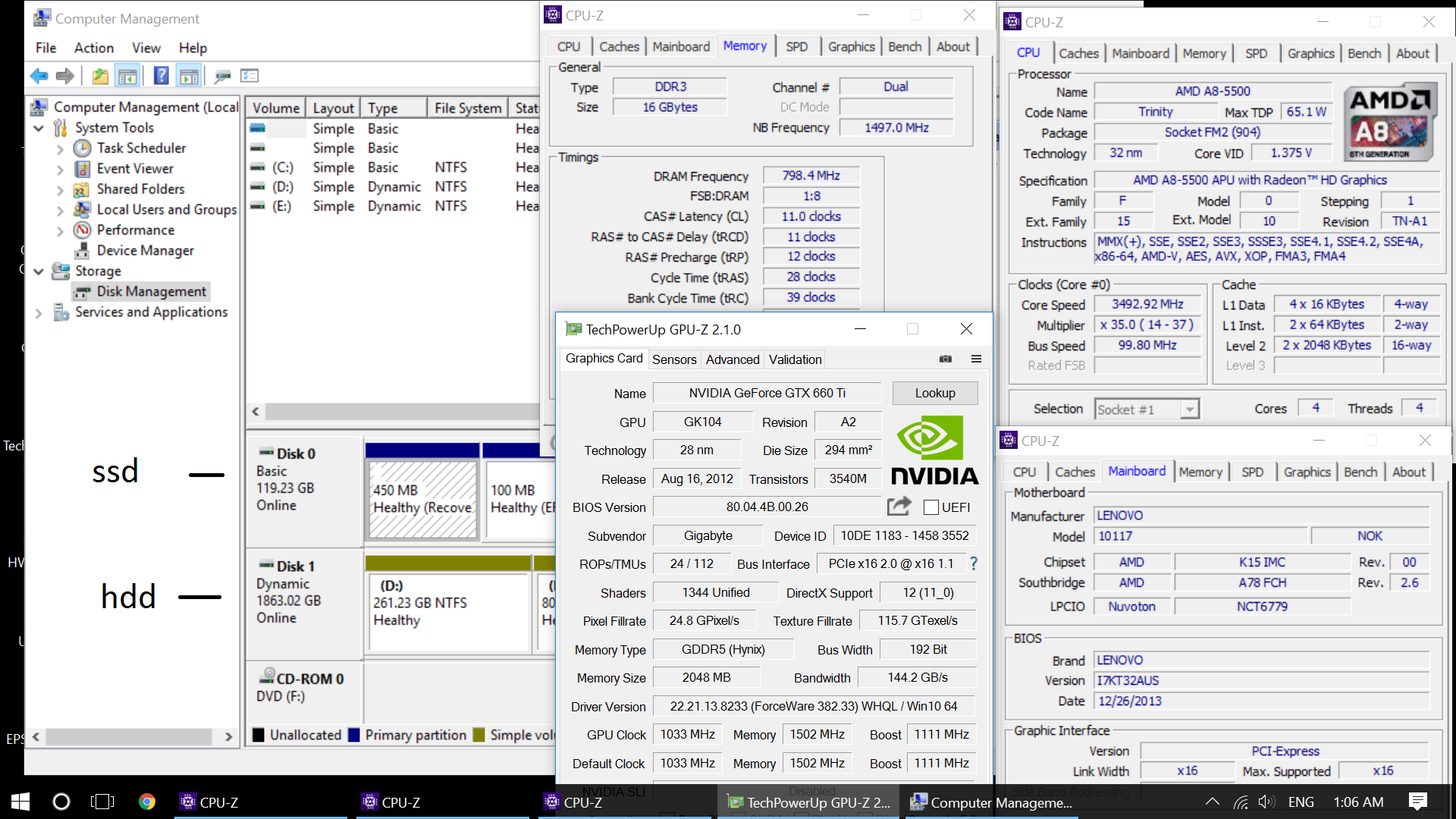This screenshot has width=1456, height=819.
Task: Click the tree pane horizontal scrollbar
Action: click(129, 736)
